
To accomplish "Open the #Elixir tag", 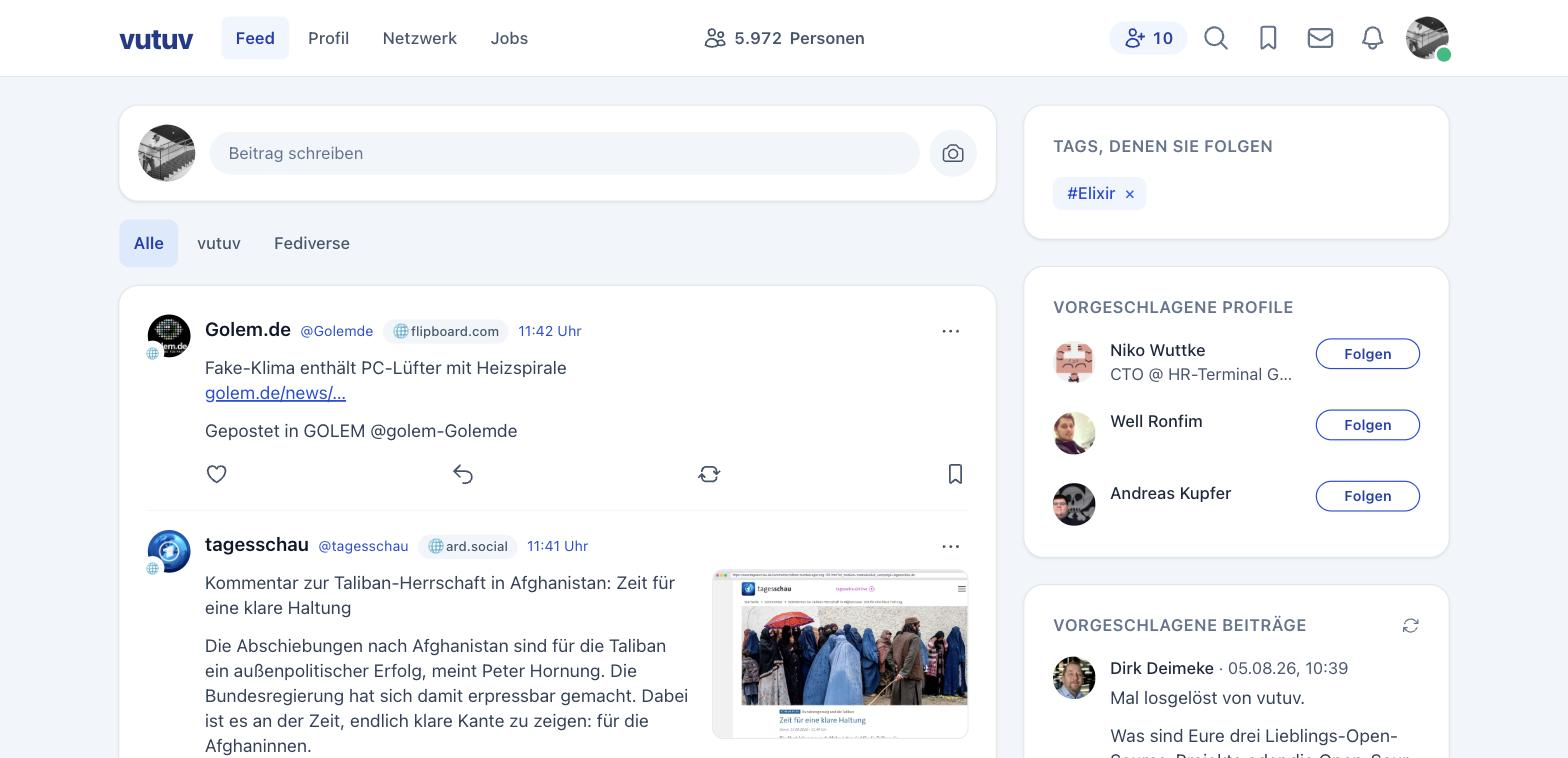I will pos(1091,194).
